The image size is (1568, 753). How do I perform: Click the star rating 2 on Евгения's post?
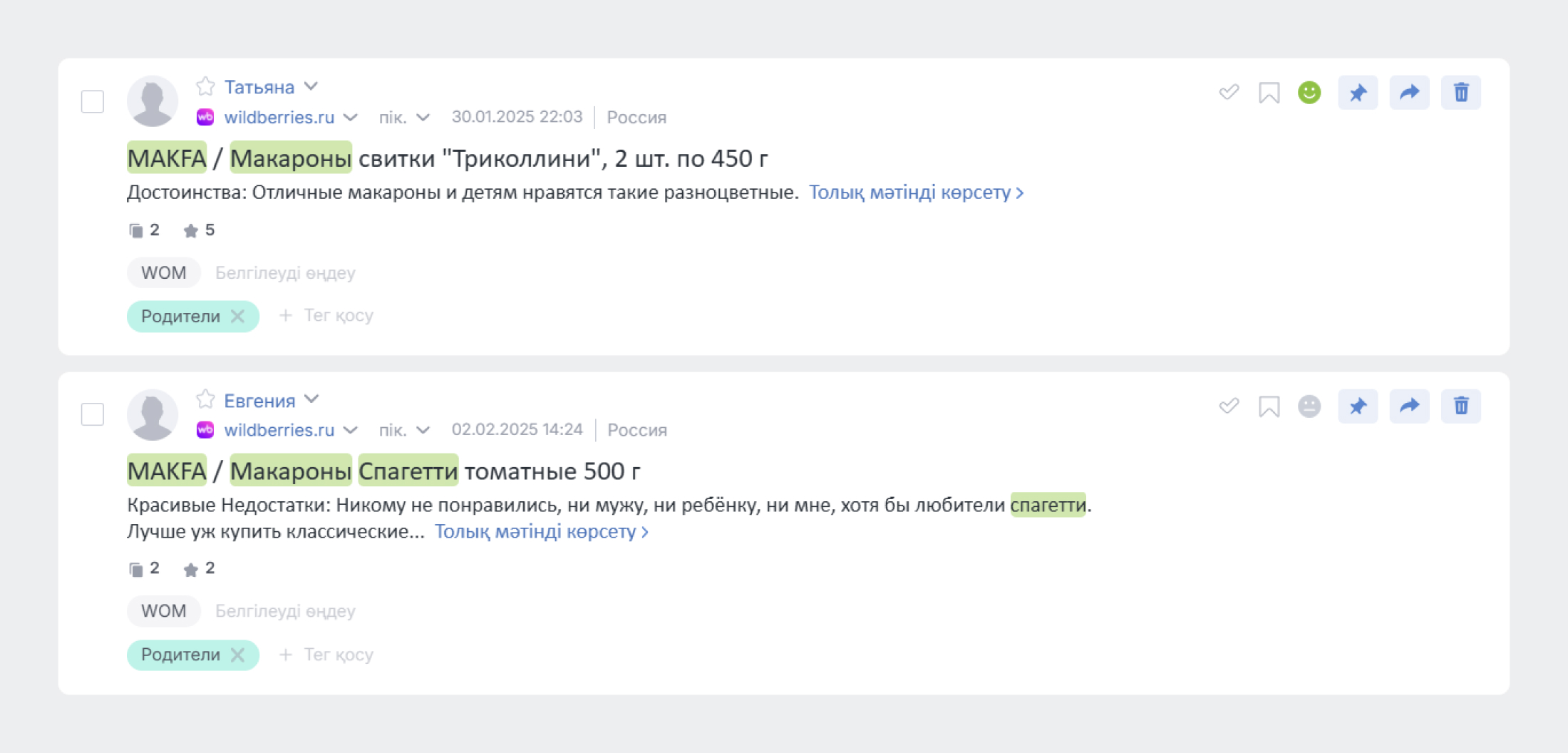pyautogui.click(x=199, y=568)
